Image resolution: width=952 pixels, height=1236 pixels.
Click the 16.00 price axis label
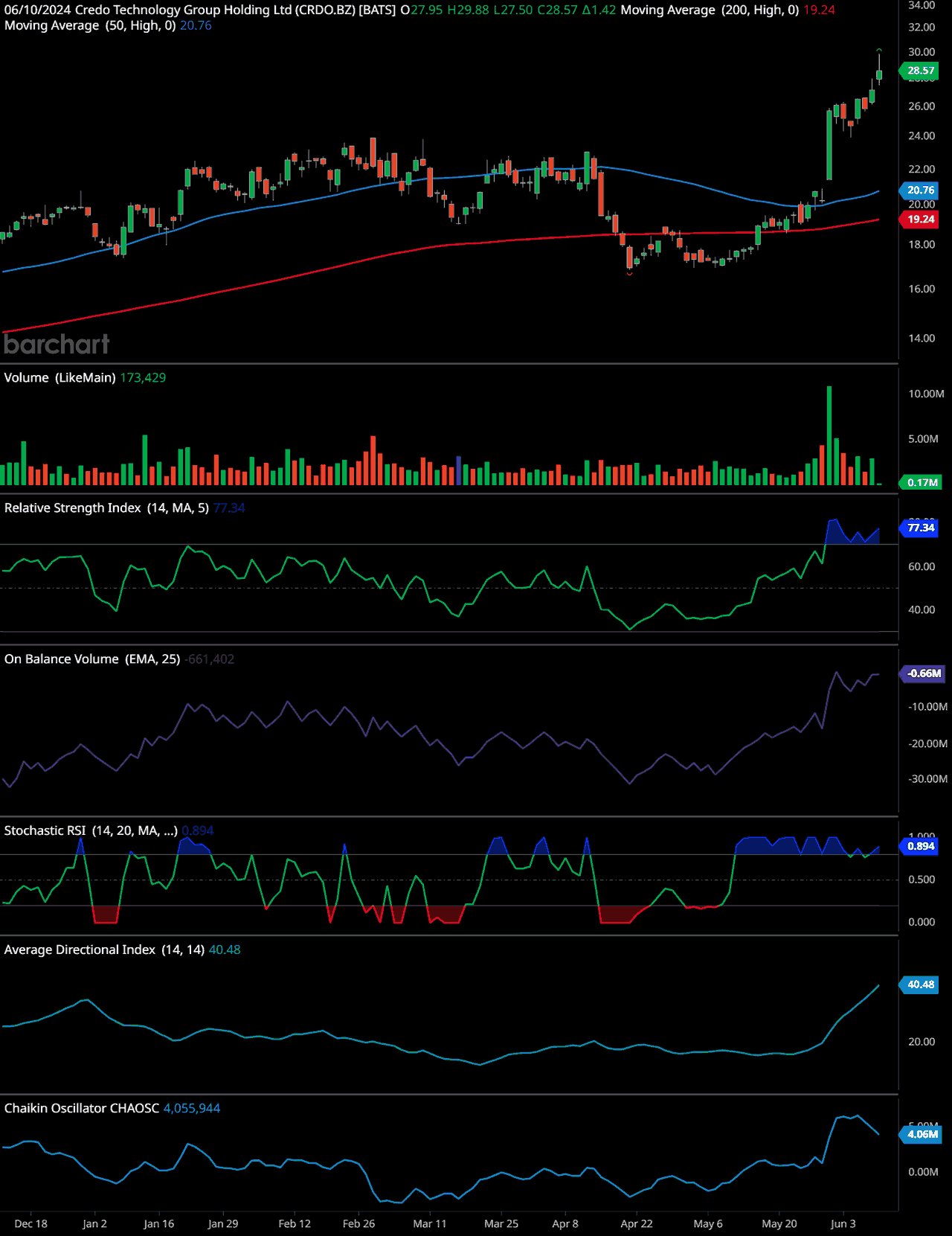tap(922, 289)
